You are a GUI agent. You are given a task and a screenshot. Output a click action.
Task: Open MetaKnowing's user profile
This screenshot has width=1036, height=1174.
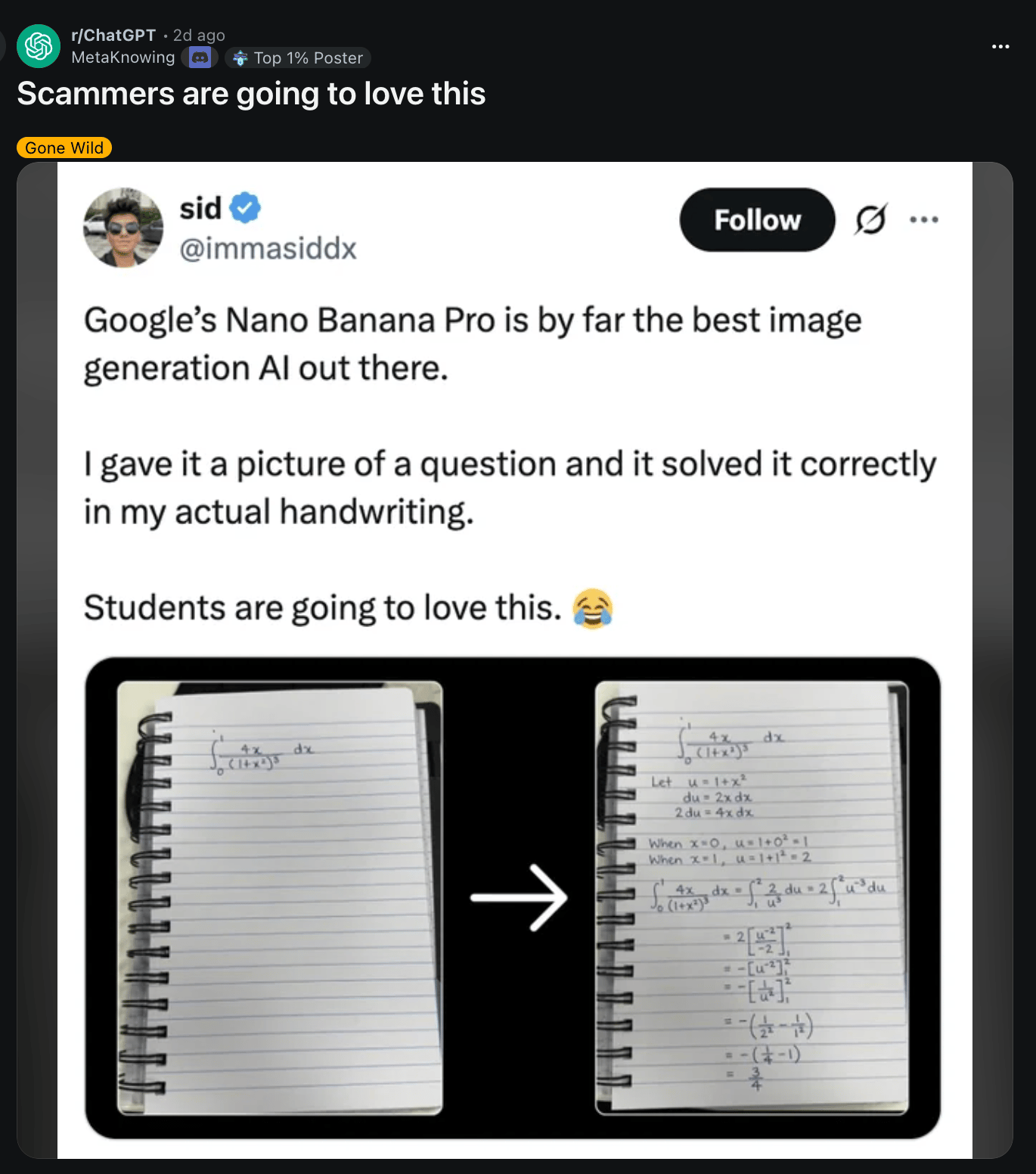point(123,57)
